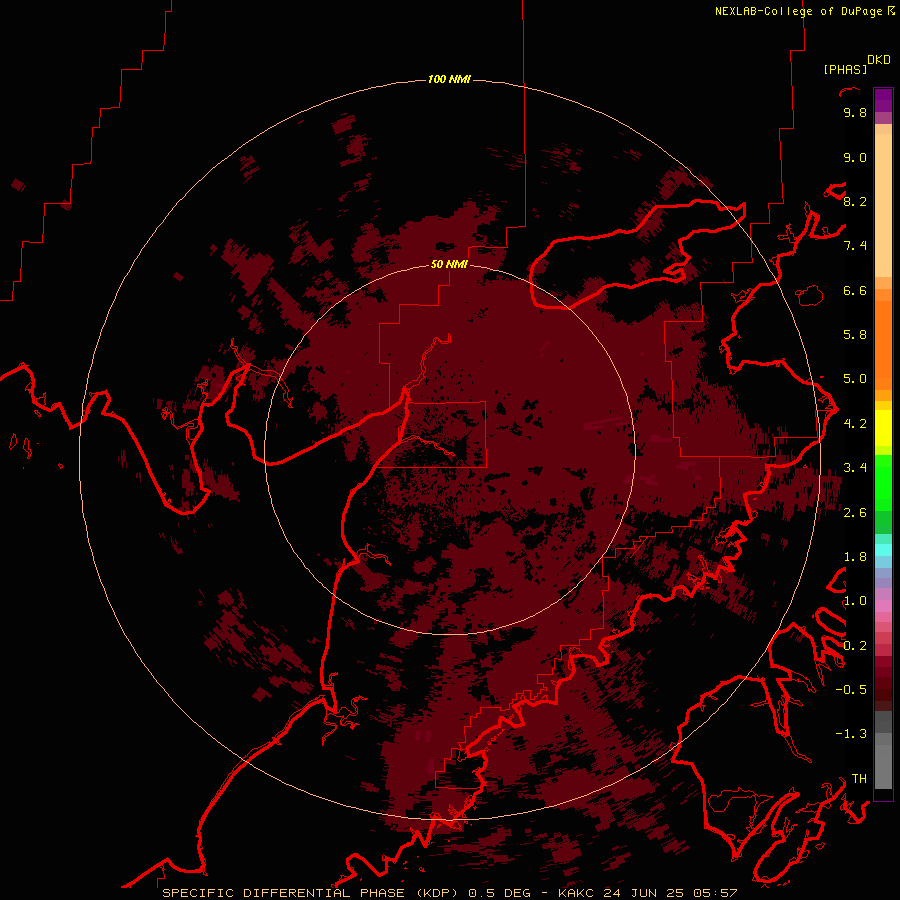Click the 5.0 legend value
The width and height of the screenshot is (900, 900).
pos(855,379)
